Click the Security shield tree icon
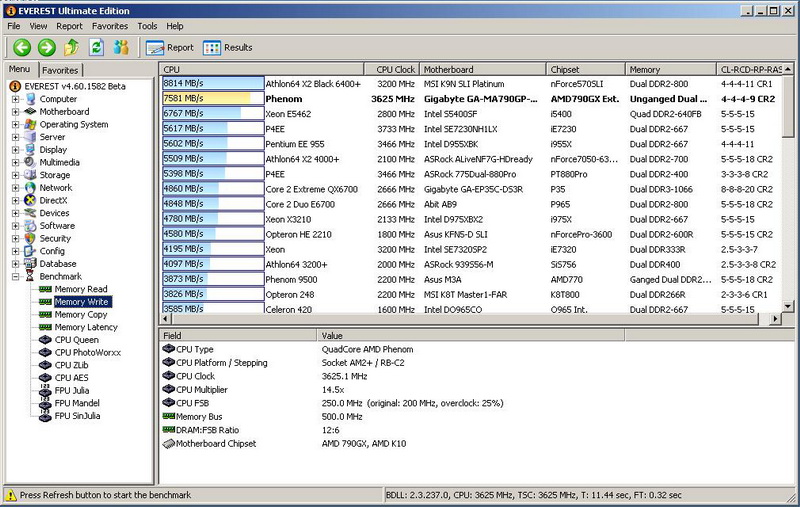Image resolution: width=800 pixels, height=507 pixels. 31,238
